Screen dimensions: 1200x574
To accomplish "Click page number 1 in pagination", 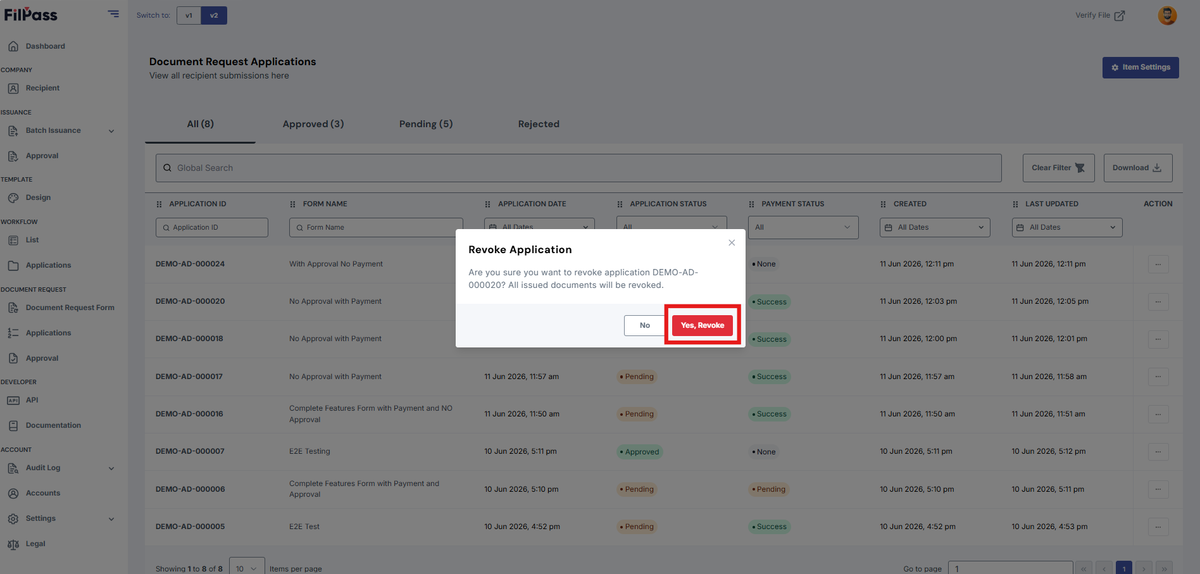I will [1123, 568].
